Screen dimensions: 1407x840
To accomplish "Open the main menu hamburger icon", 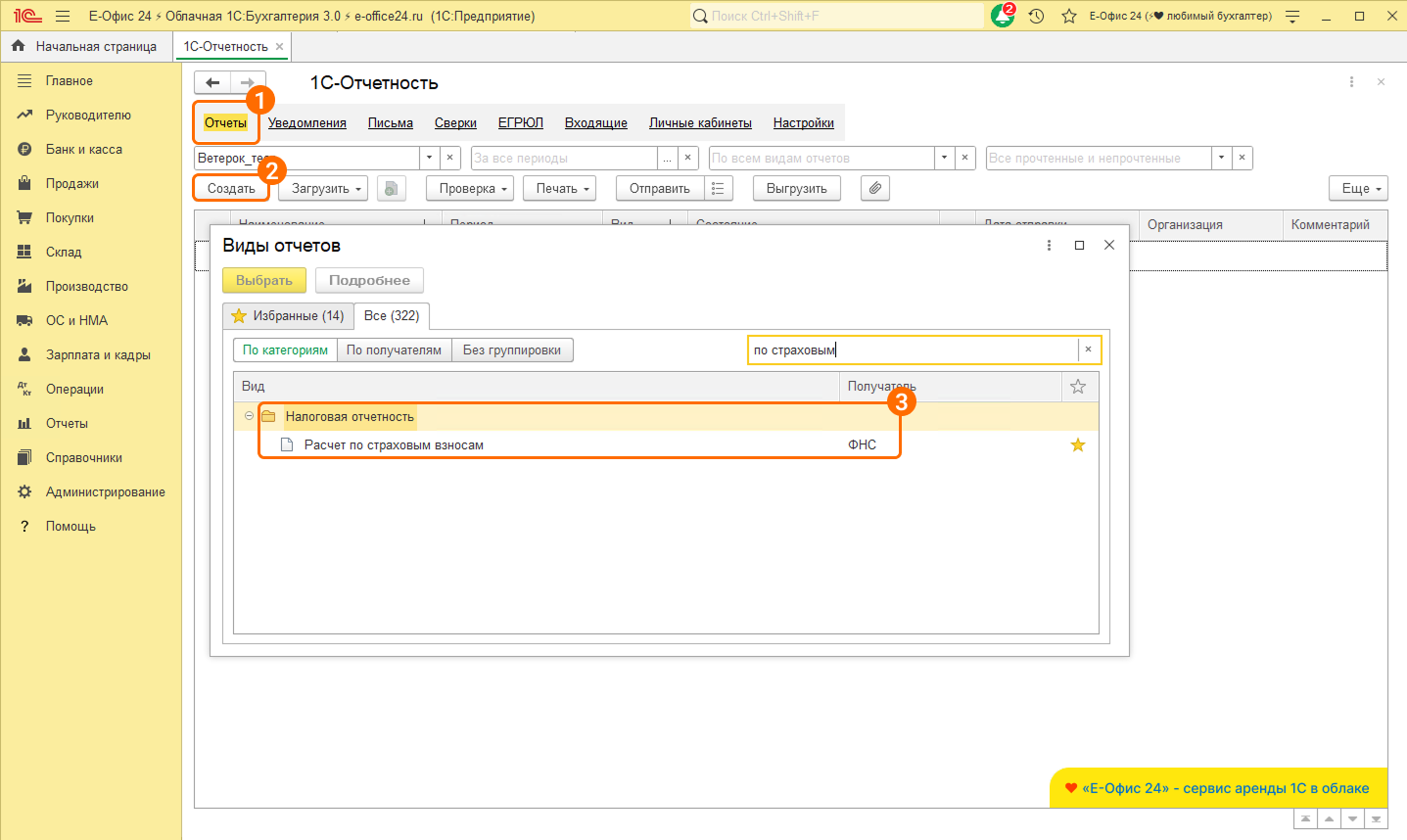I will tap(63, 16).
